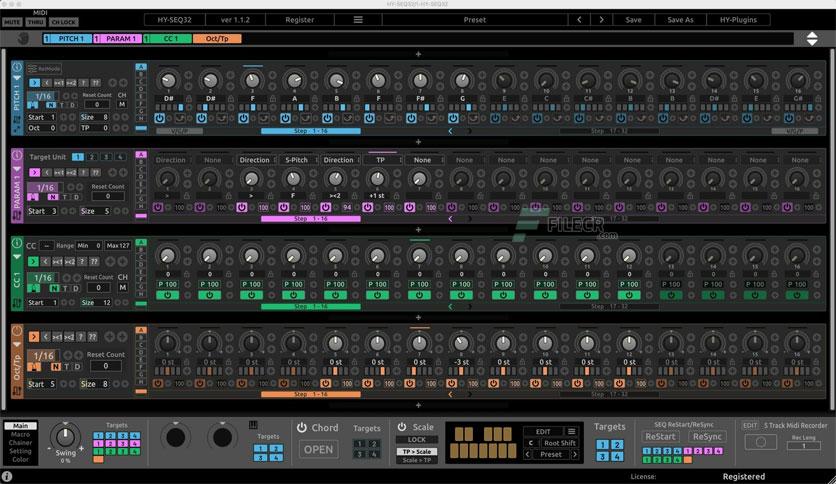Select TP > Scale mode

(x=416, y=451)
